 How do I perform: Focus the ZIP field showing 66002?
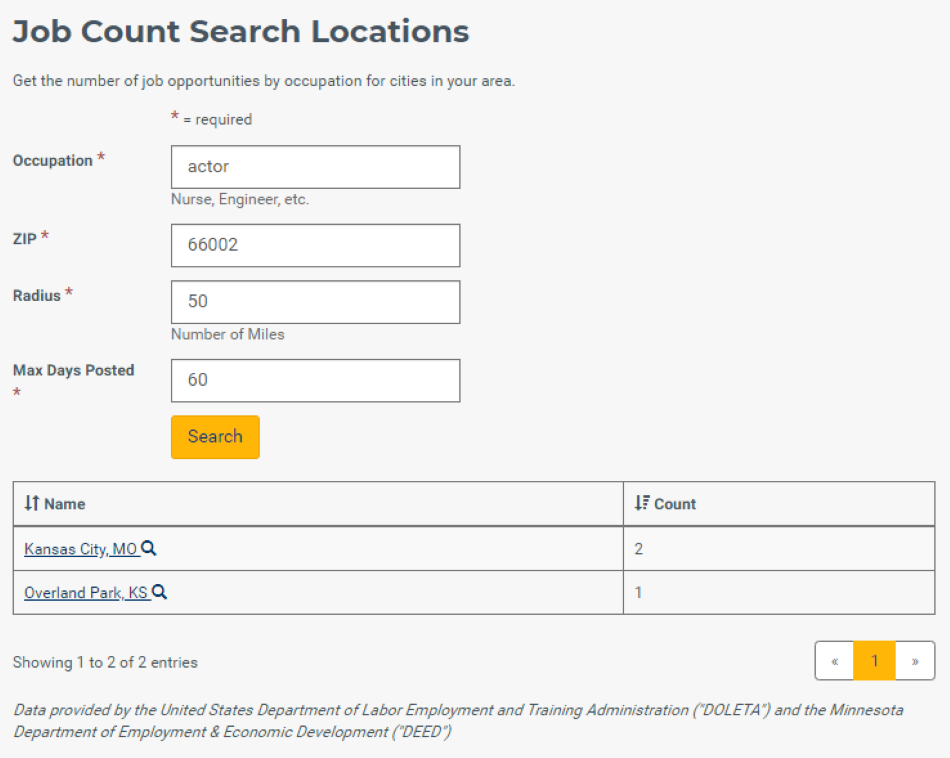[x=316, y=245]
